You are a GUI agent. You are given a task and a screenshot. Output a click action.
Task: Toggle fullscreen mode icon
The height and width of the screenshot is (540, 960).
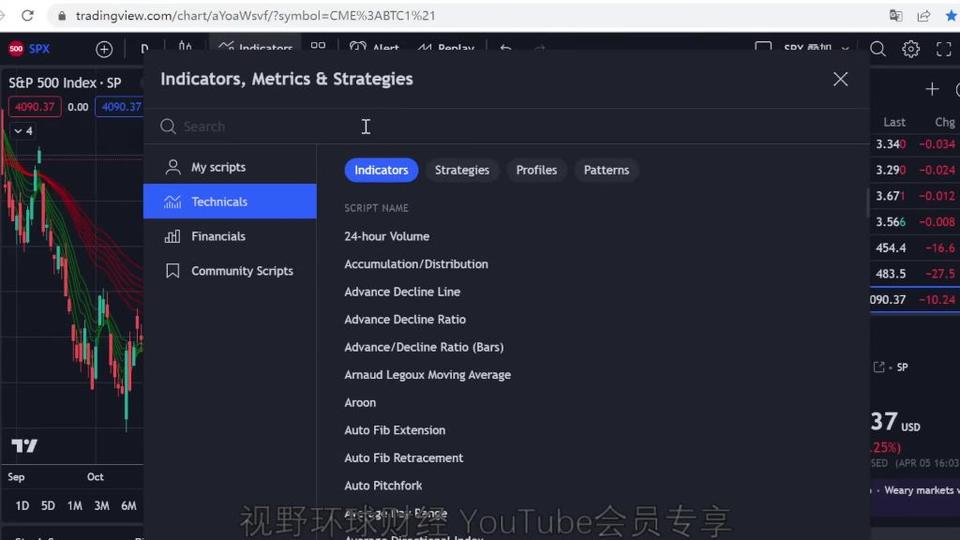(x=943, y=49)
